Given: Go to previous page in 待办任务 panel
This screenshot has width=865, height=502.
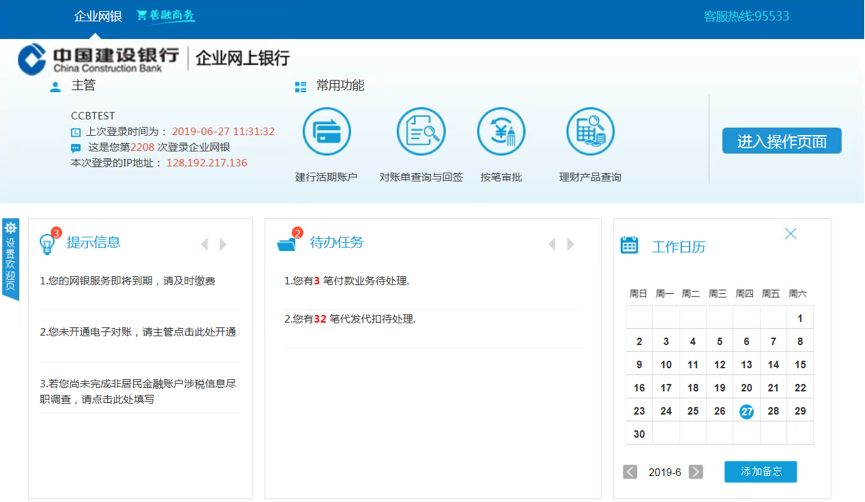Looking at the screenshot, I should click(x=552, y=244).
